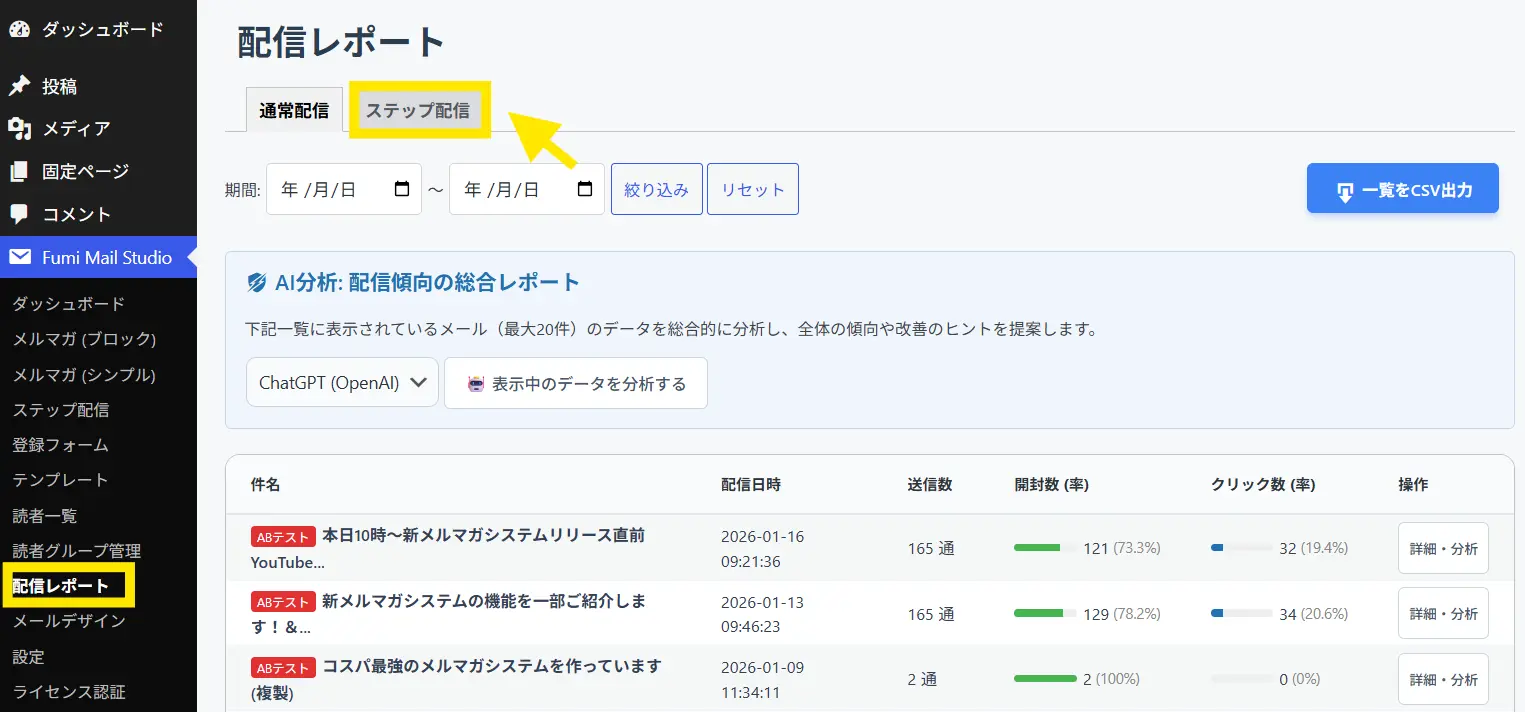
Task: Open 詳細・分析 for the 2026-01-16 mail
Action: (1442, 548)
